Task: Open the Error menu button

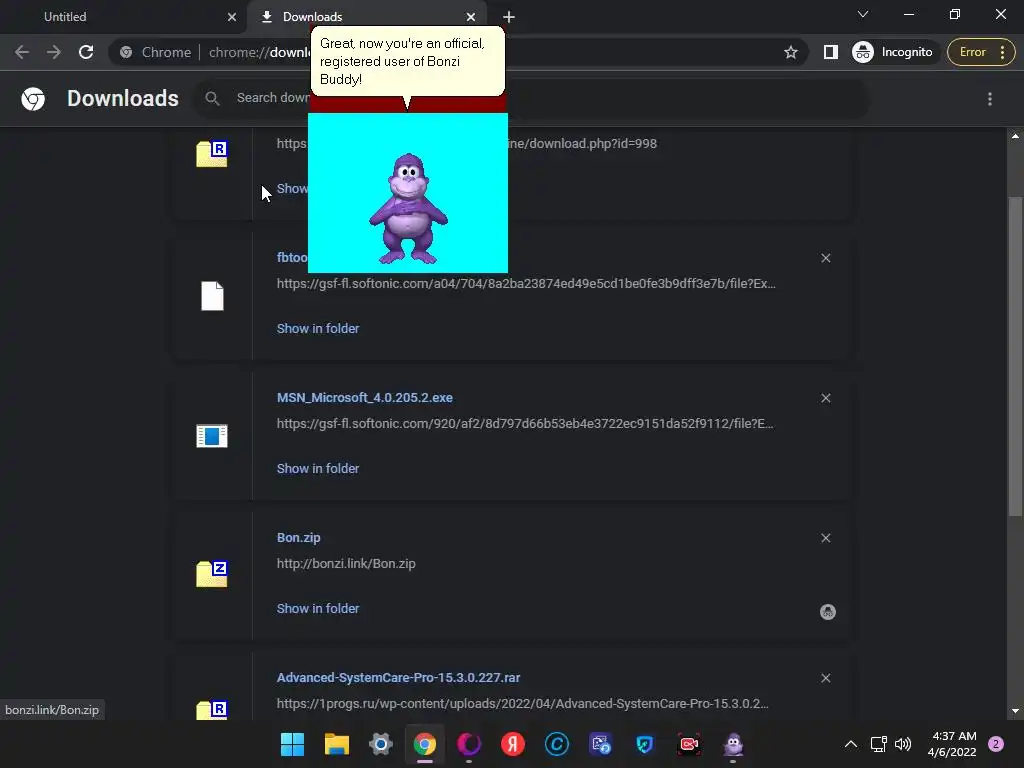Action: 981,52
